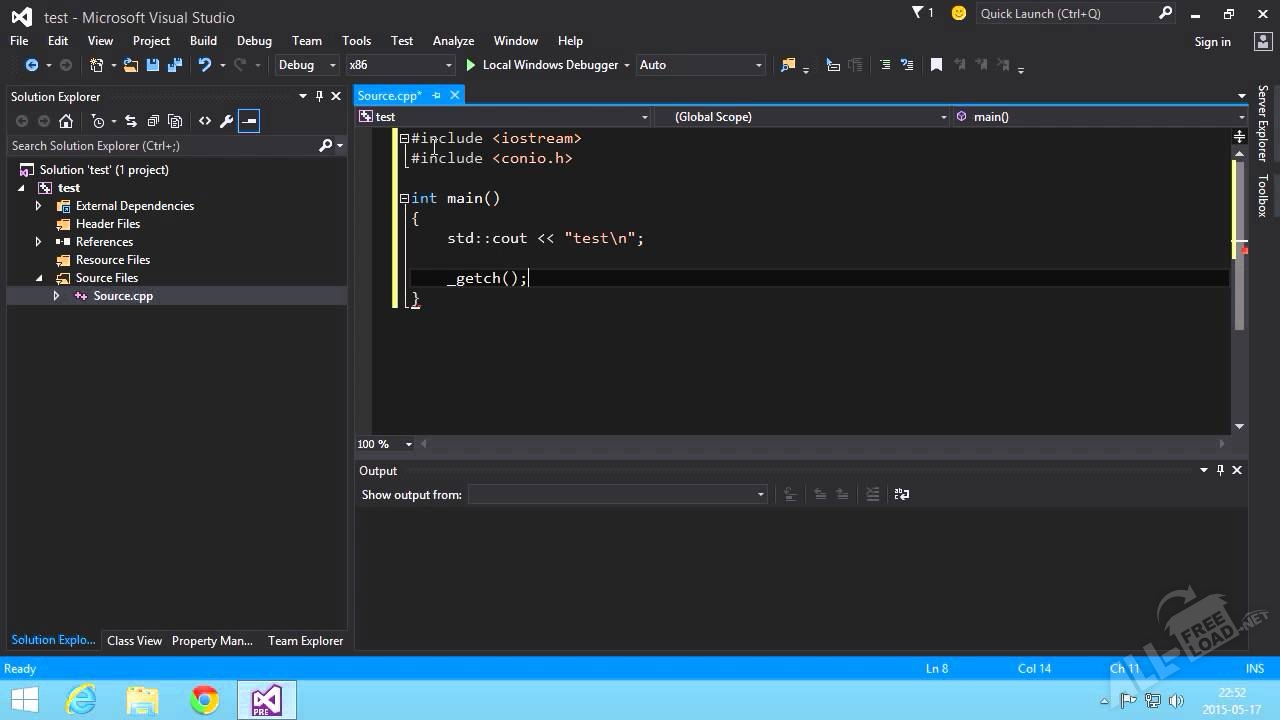Viewport: 1280px width, 720px height.
Task: Open the x86 platform dropdown
Action: point(399,65)
